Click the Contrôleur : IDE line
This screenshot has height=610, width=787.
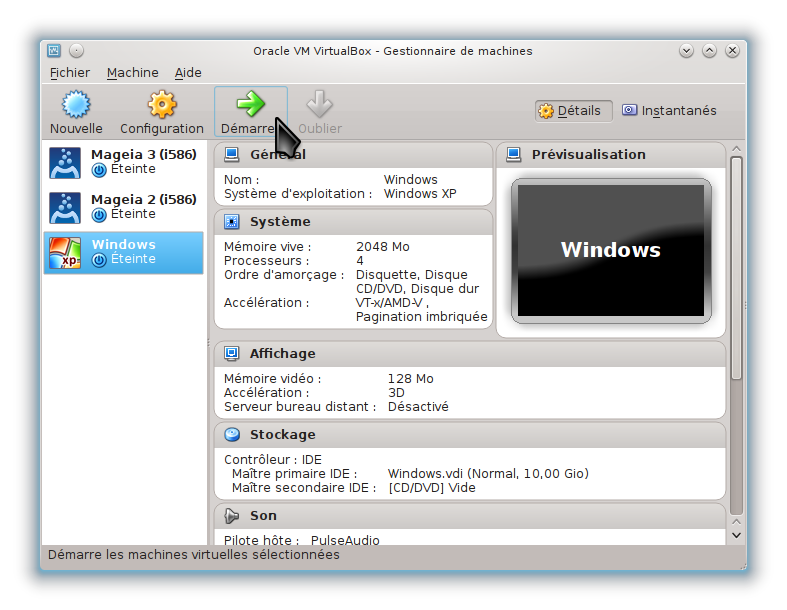[x=273, y=459]
